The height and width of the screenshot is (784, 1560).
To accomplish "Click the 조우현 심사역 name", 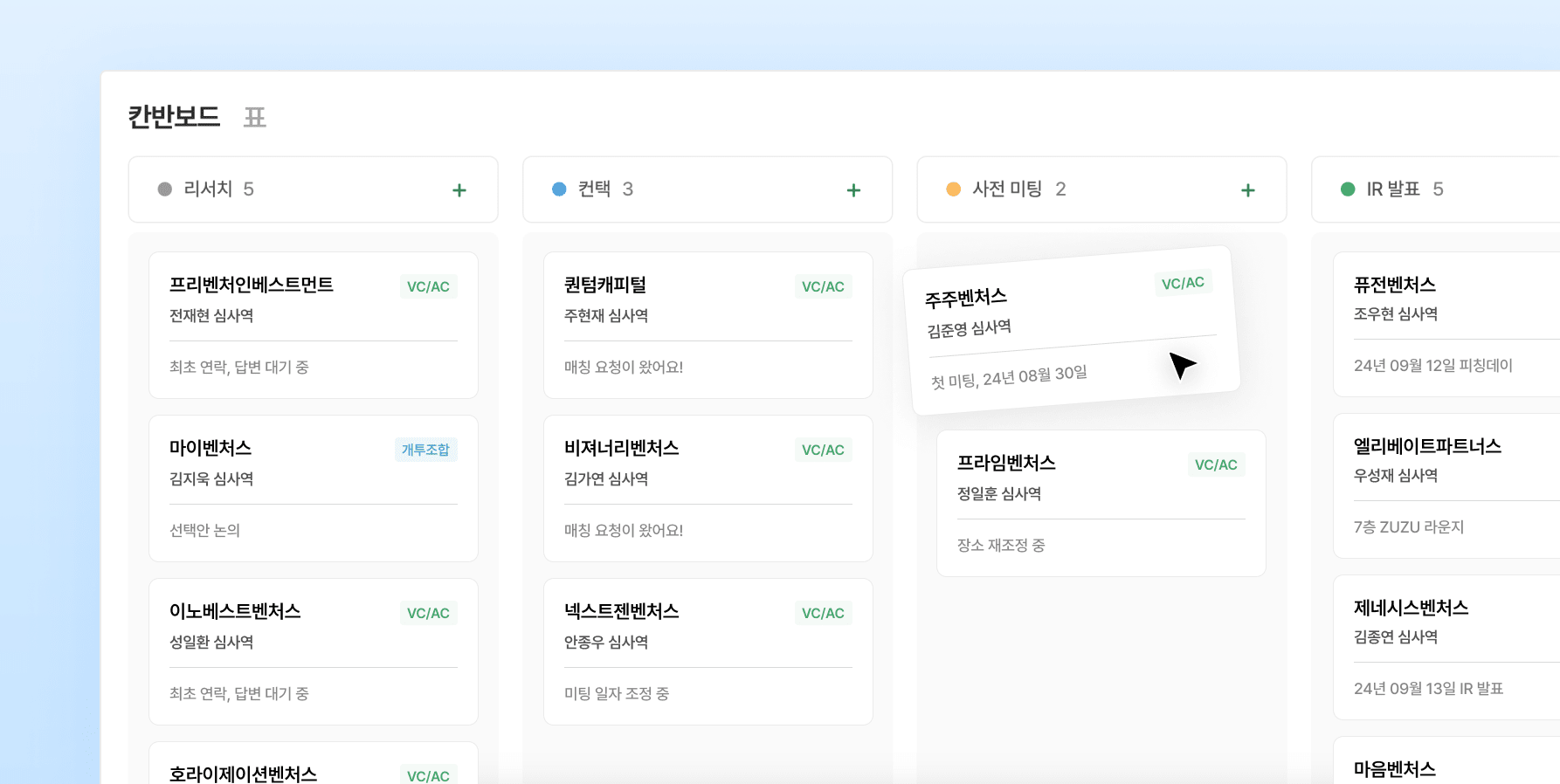I will pyautogui.click(x=1396, y=314).
